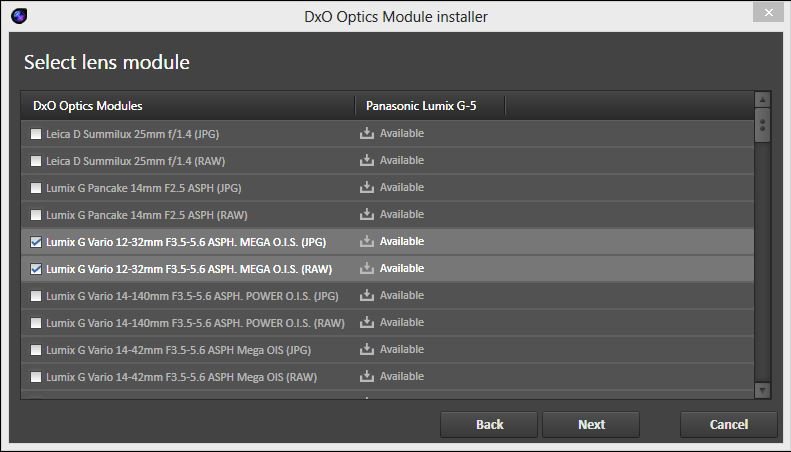791x452 pixels.
Task: Tick Lumix G Vario 14-140mm POWER O.I.S. (RAW) checkbox
Action: [37, 323]
